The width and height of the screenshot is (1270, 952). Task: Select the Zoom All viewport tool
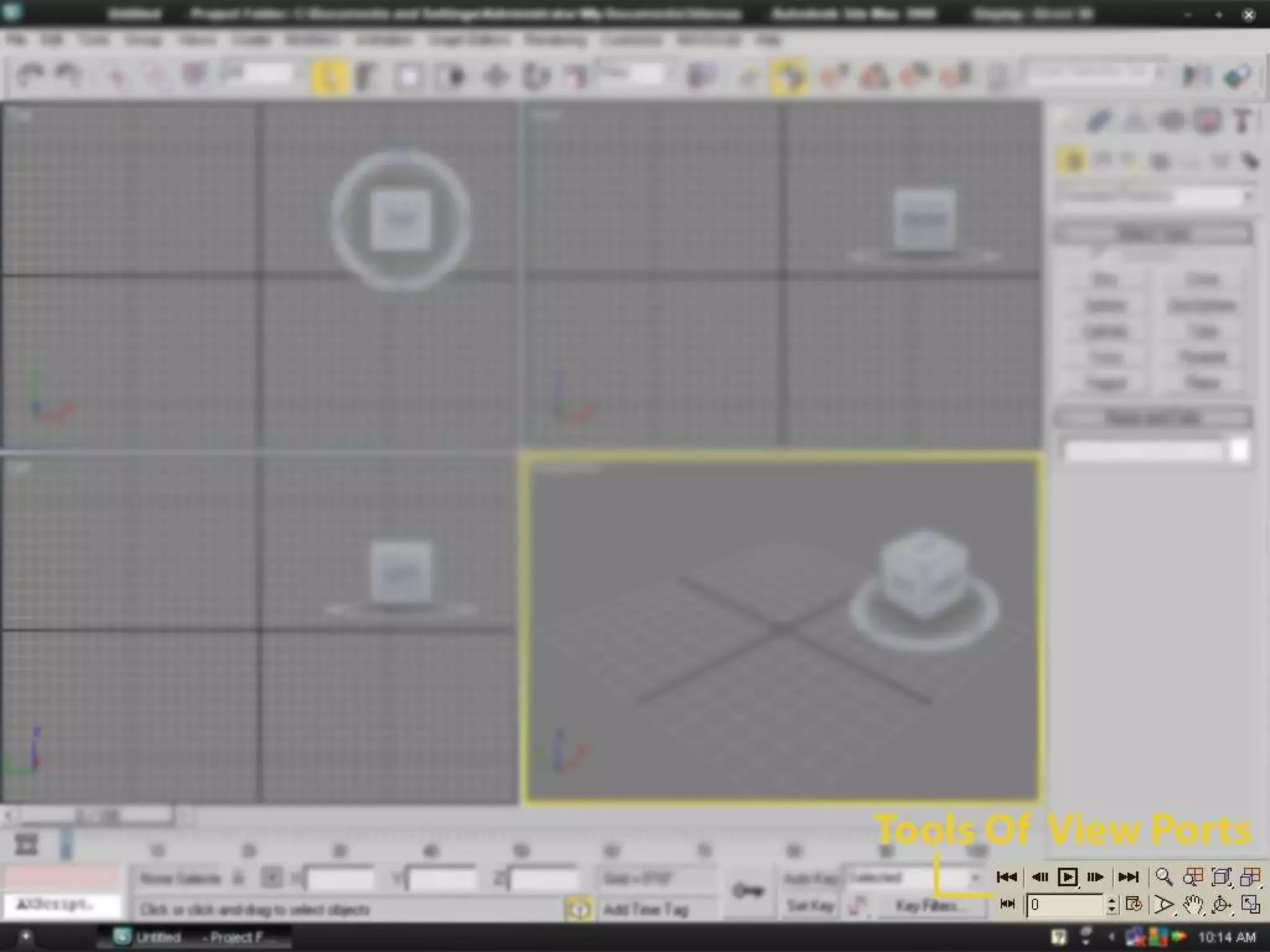click(x=1192, y=876)
